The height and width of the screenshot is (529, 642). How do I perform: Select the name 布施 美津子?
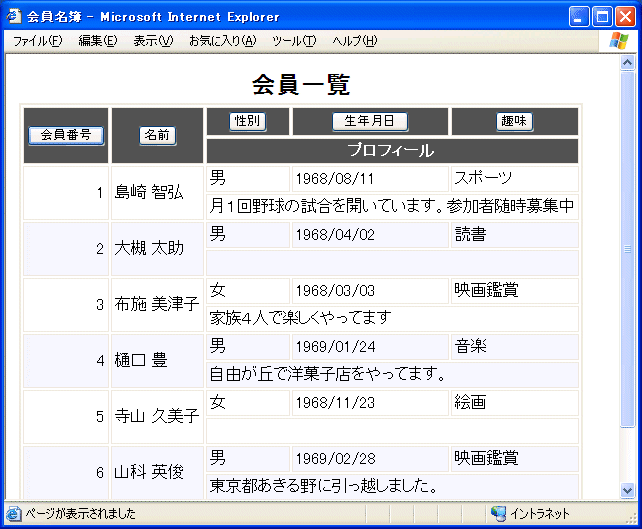tap(157, 304)
